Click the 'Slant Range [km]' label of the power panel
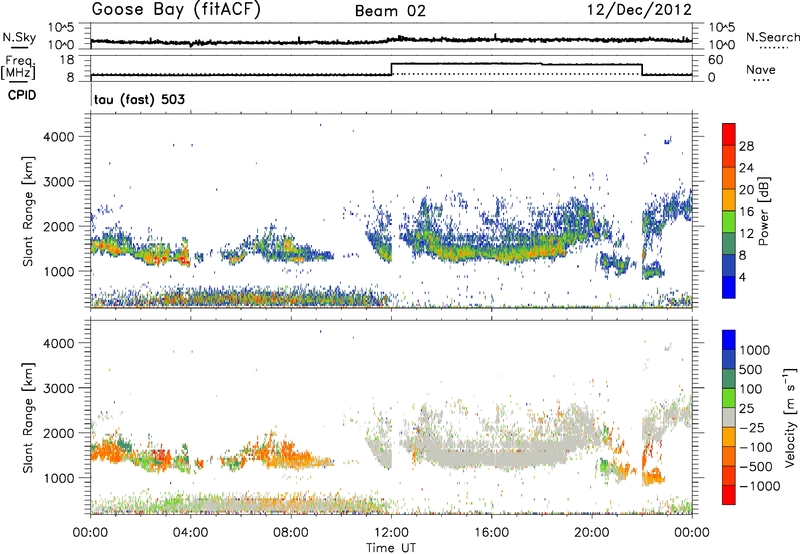Viewport: 800px width, 554px height. pos(28,211)
